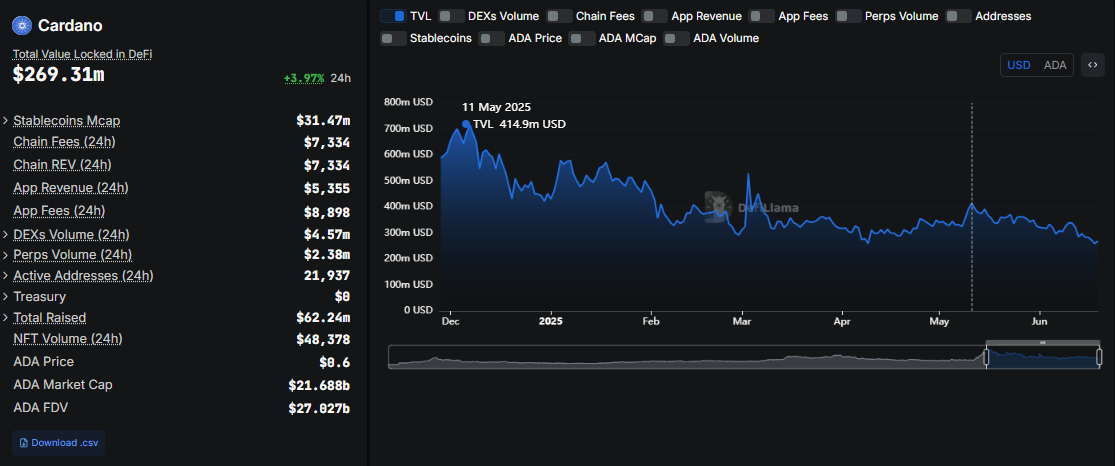Click the right handle of range slider
1115x466 pixels.
click(x=1099, y=356)
